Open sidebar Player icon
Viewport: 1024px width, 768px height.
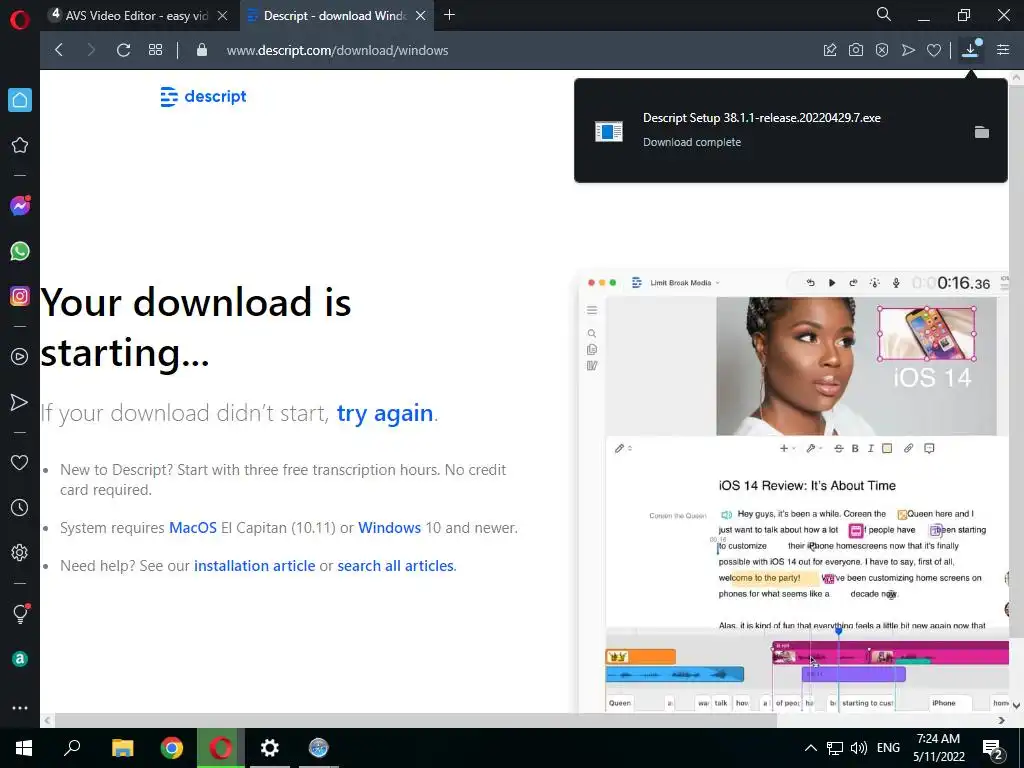pyautogui.click(x=20, y=357)
